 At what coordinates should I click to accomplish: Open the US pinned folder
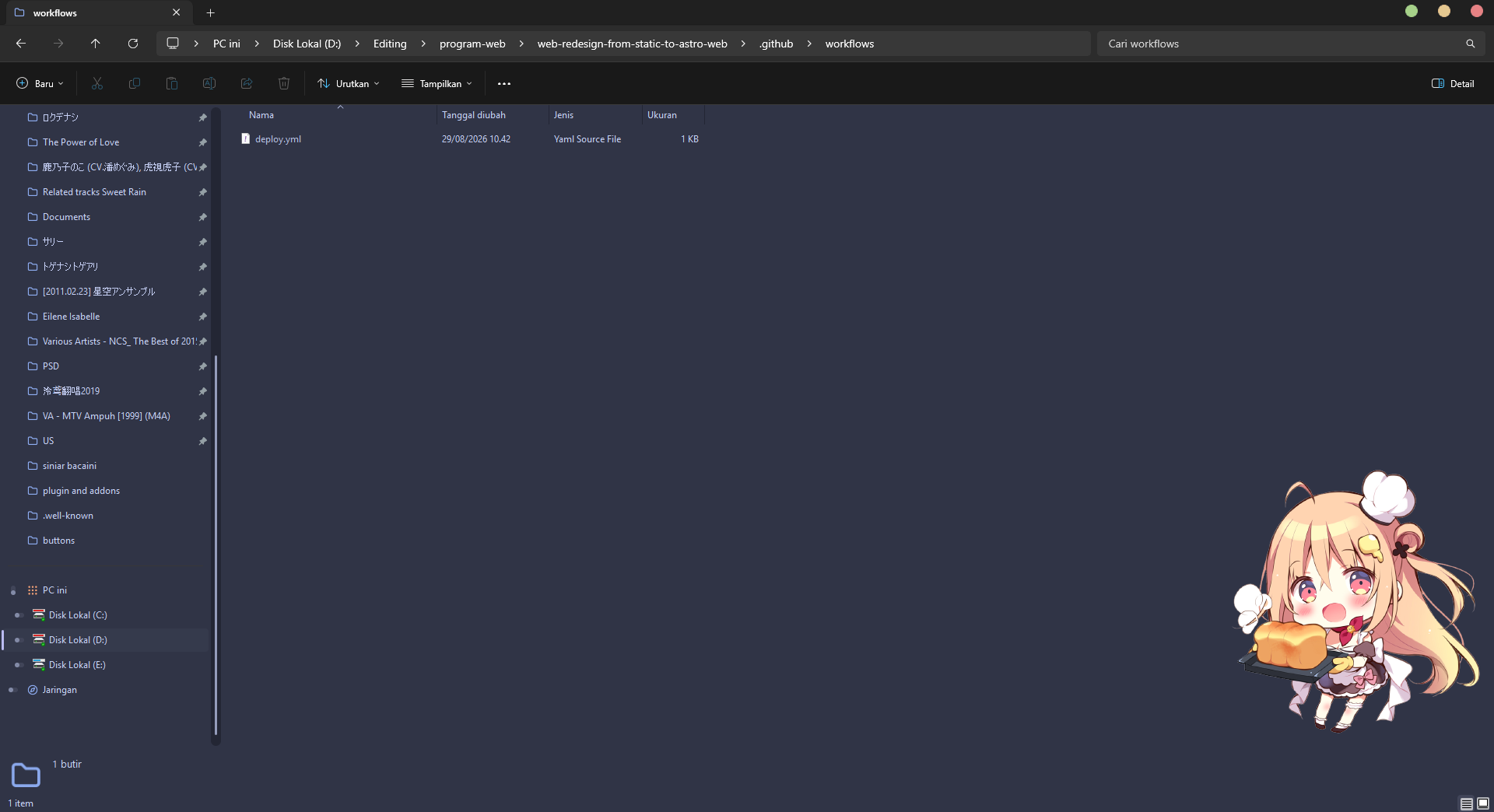click(48, 441)
